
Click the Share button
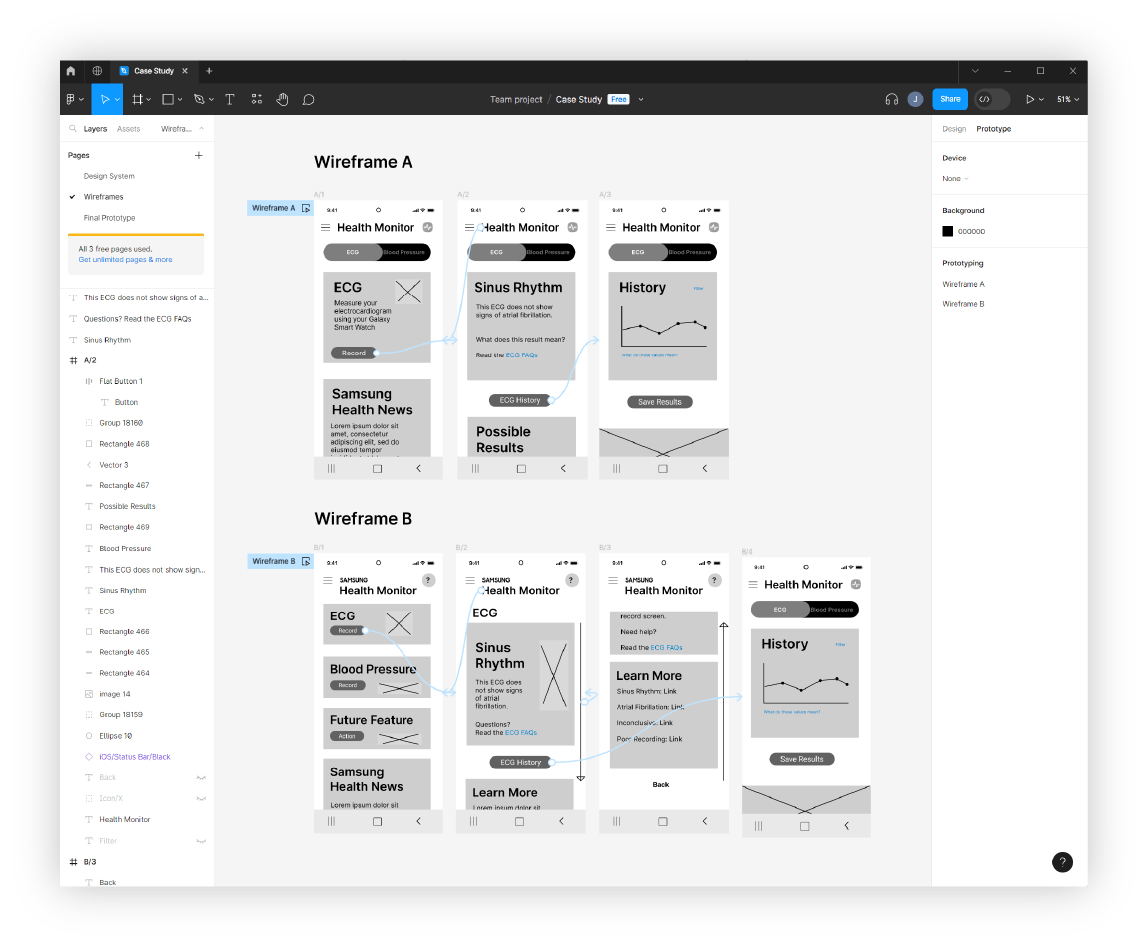pos(950,100)
